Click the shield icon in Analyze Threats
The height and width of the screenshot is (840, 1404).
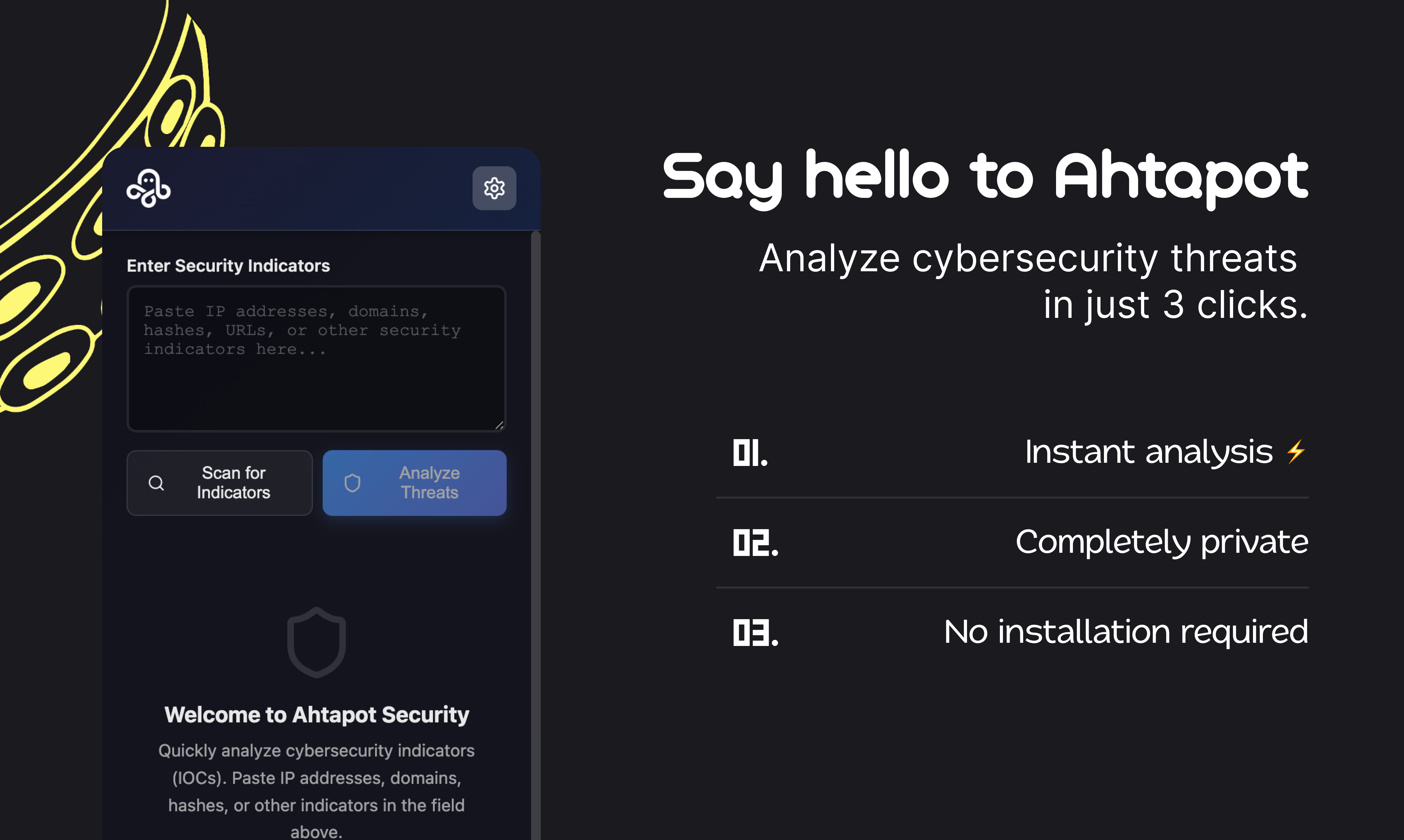352,483
